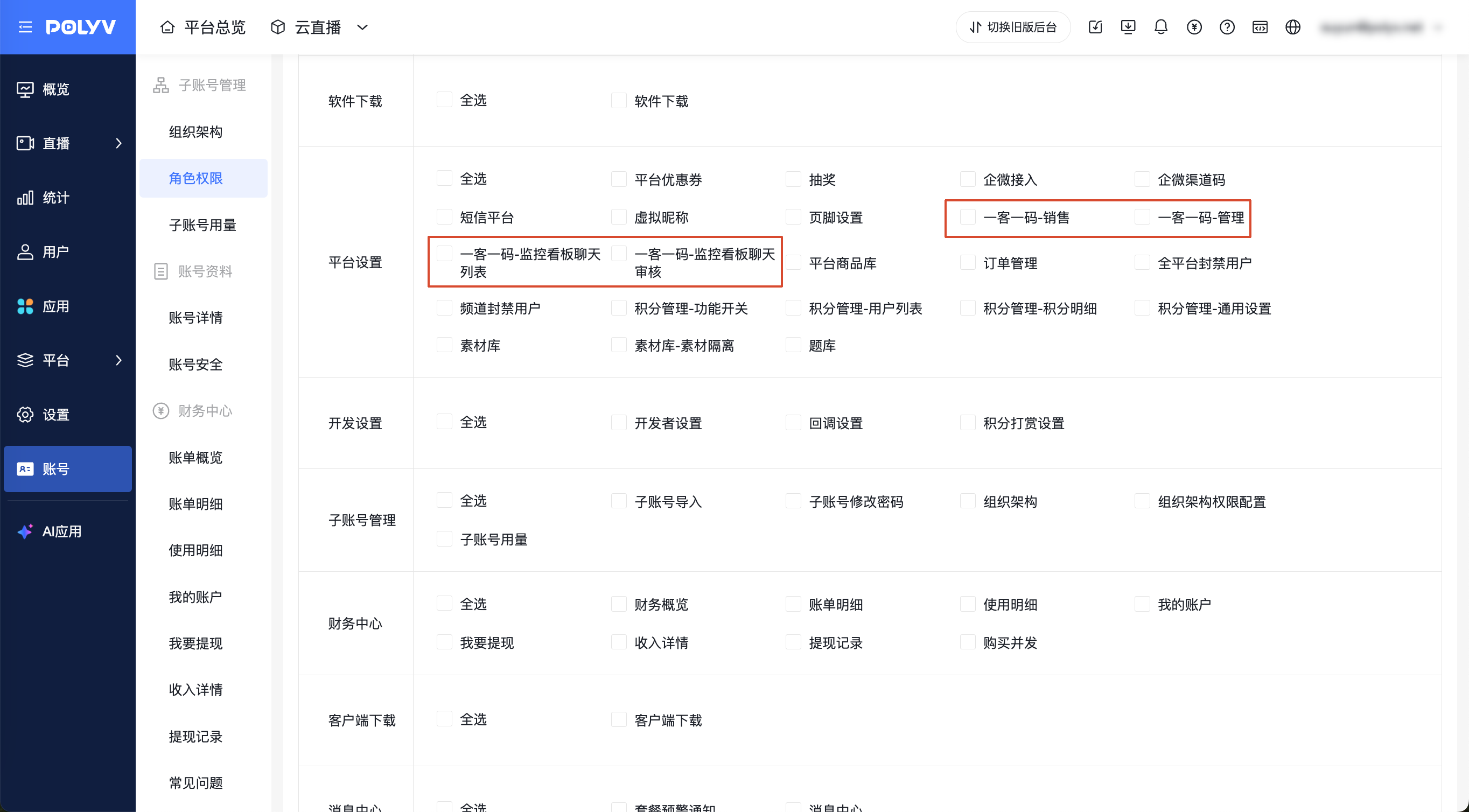Open the 云直播 product dropdown chevron
Image resolution: width=1469 pixels, height=812 pixels.
pos(362,27)
